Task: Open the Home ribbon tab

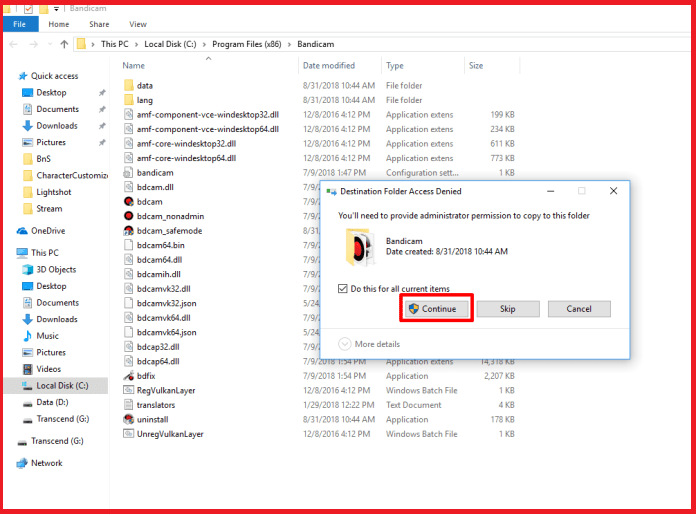Action: pyautogui.click(x=59, y=24)
